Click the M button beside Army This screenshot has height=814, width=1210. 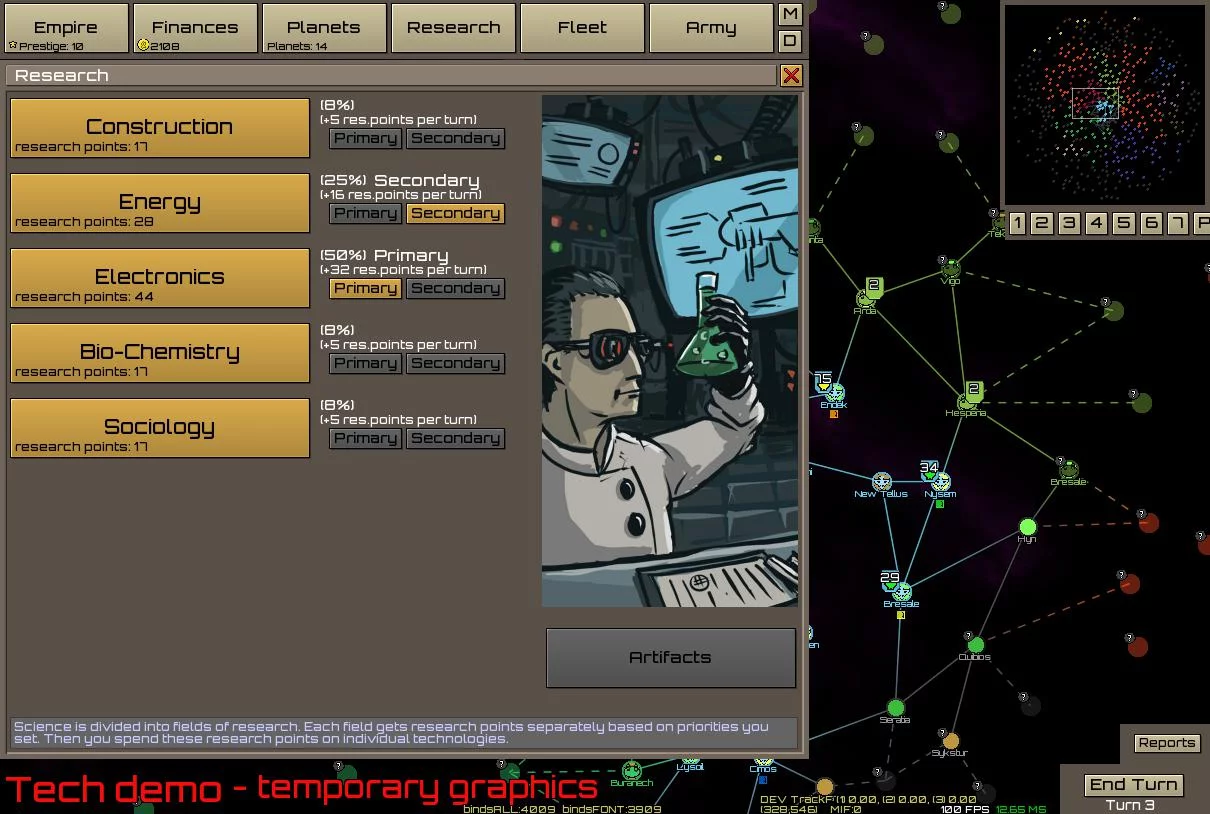pyautogui.click(x=790, y=14)
